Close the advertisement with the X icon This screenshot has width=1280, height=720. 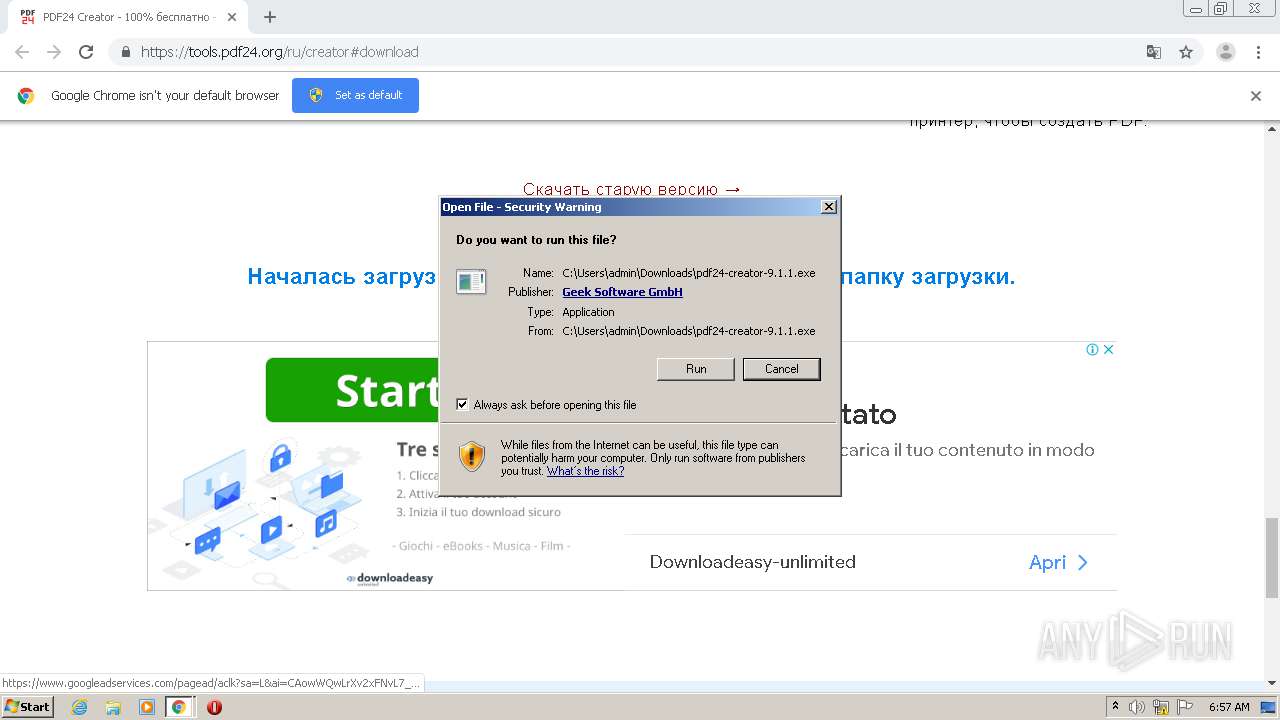[x=1108, y=349]
